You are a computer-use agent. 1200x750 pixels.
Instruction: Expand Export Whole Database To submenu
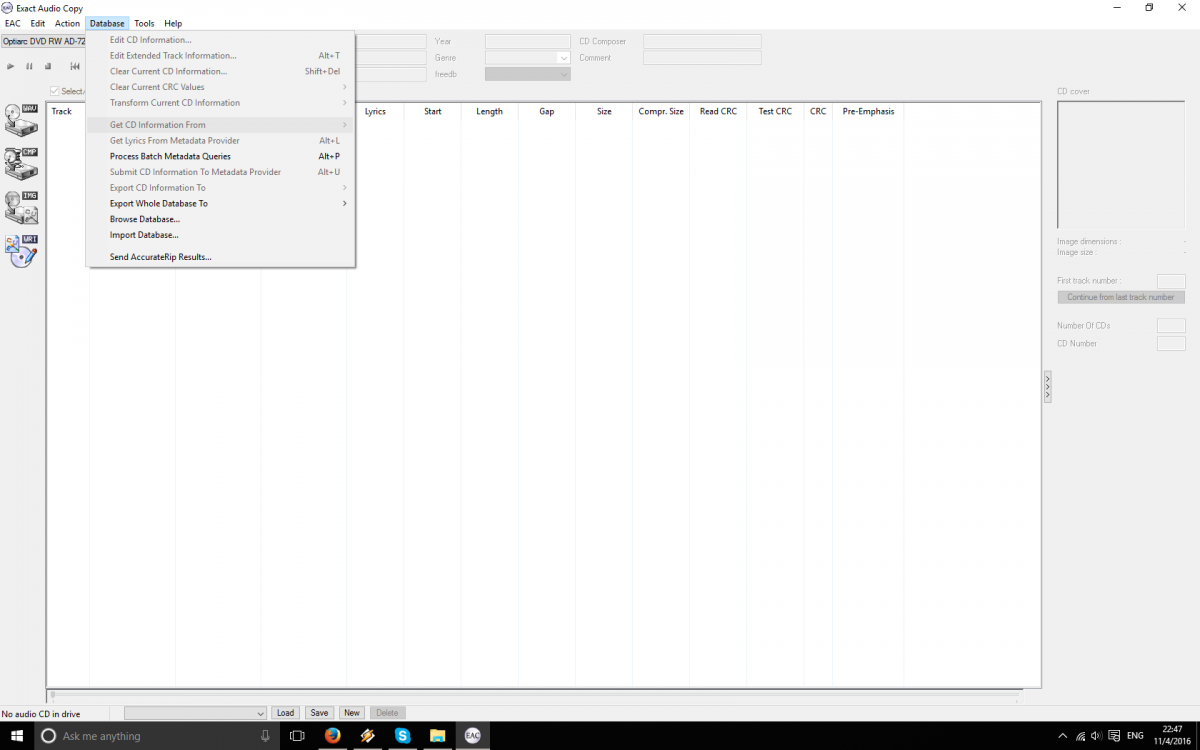click(219, 203)
